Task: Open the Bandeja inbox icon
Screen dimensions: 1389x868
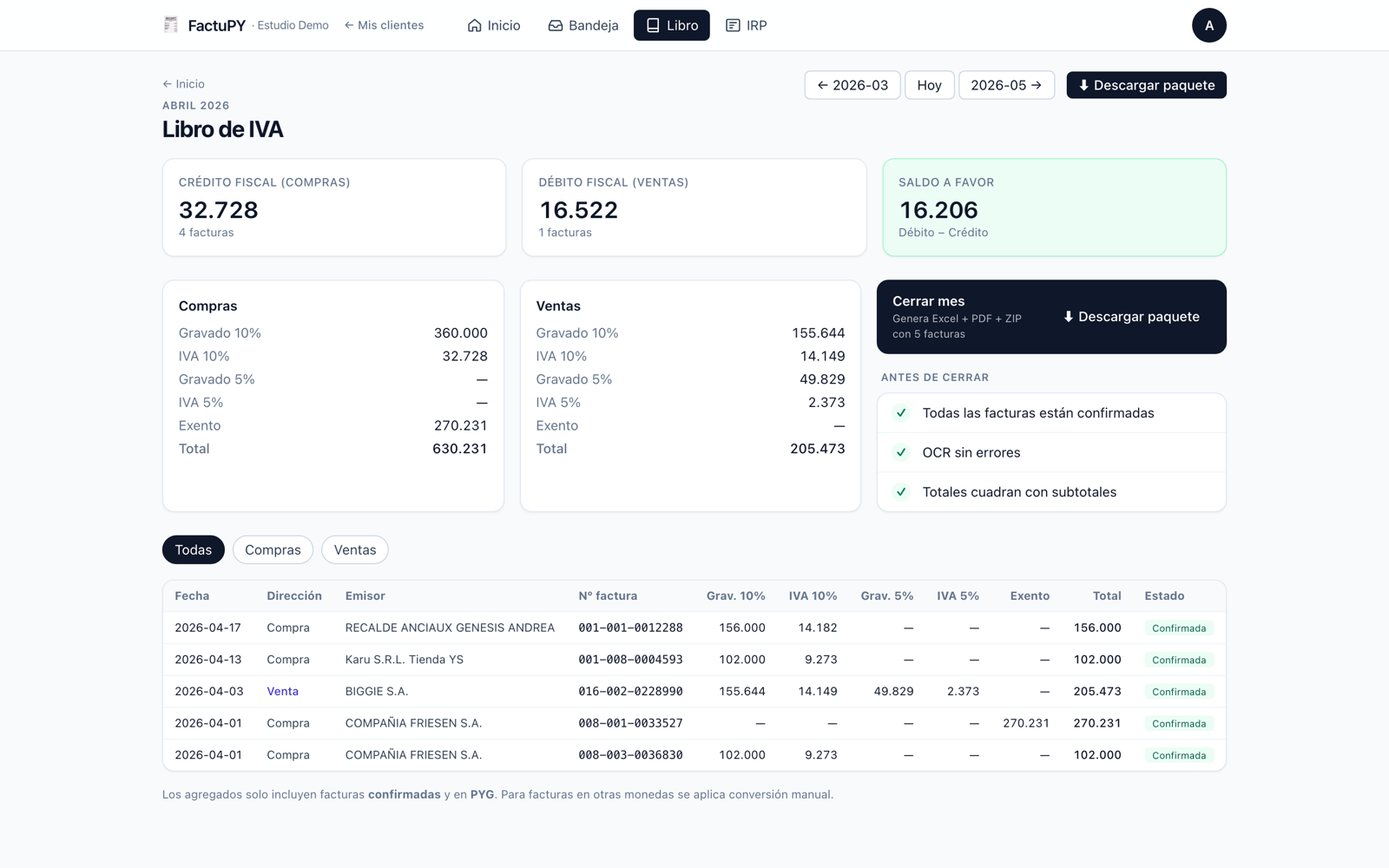Action: (x=556, y=25)
